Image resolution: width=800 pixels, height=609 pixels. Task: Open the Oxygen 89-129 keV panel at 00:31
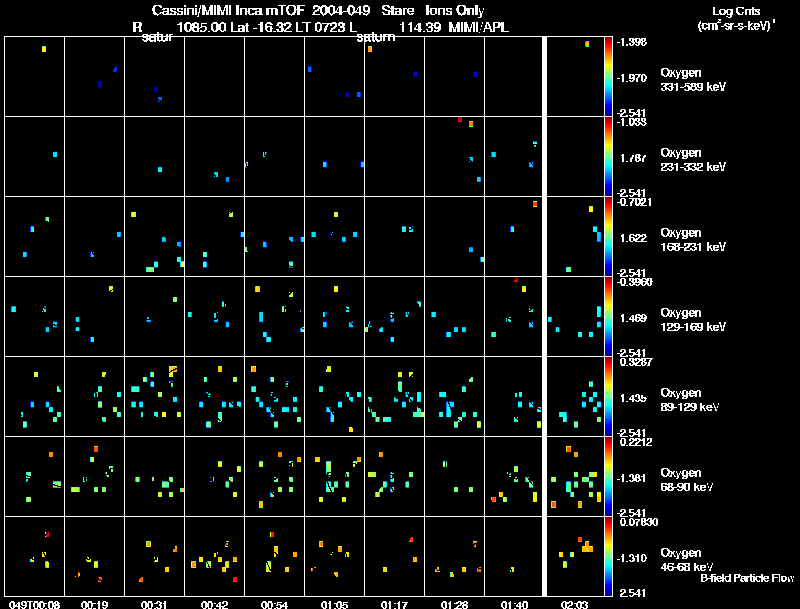[x=154, y=397]
